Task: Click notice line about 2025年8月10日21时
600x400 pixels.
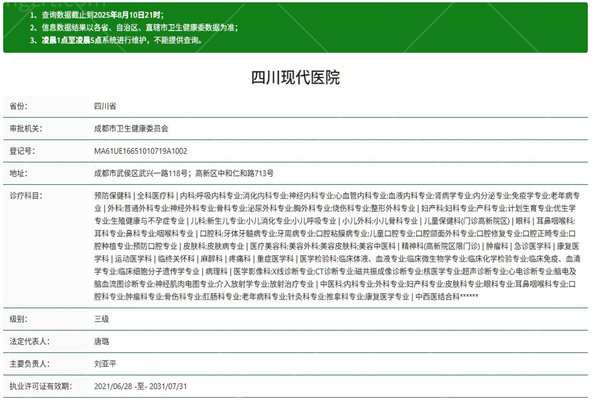Action: point(97,15)
